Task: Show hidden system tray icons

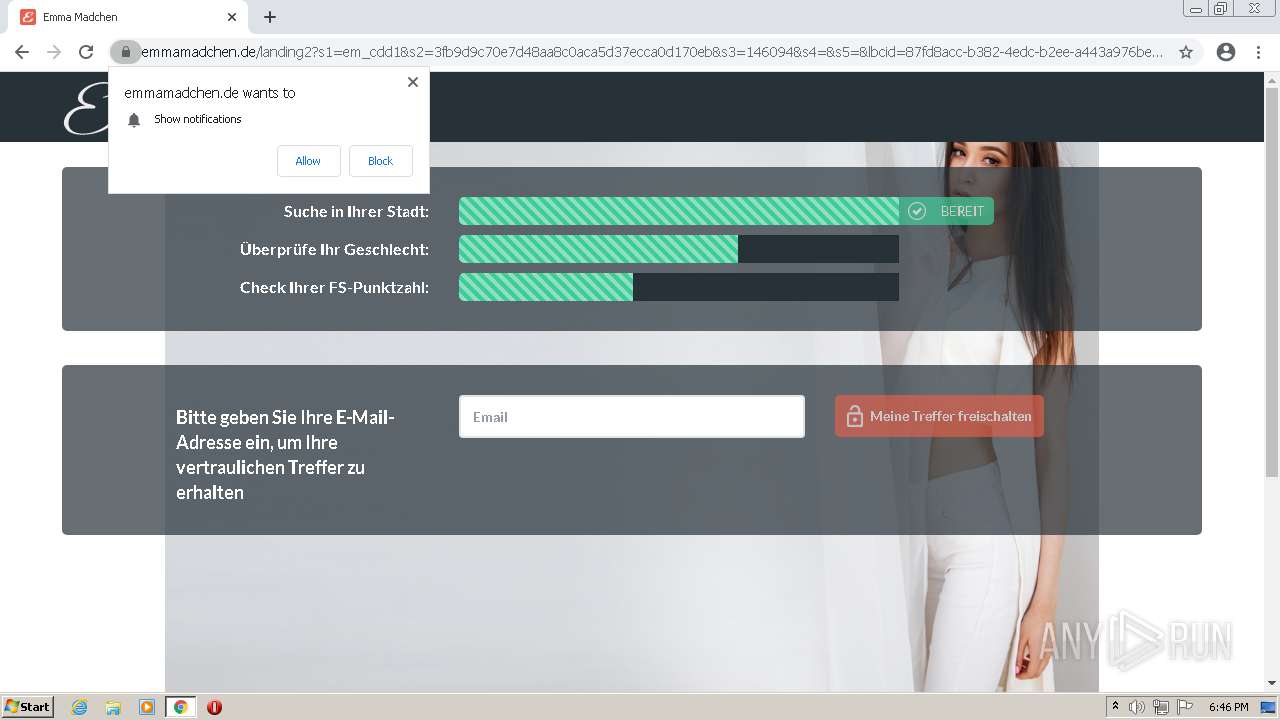Action: pos(1115,707)
